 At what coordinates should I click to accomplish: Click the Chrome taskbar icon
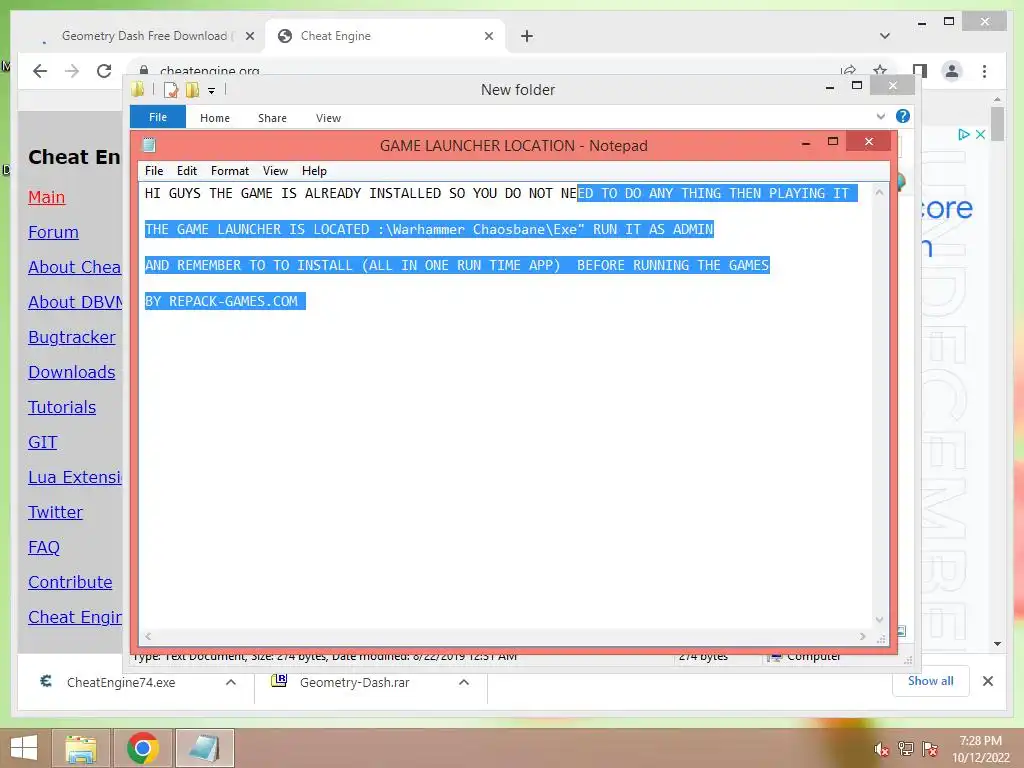pyautogui.click(x=142, y=748)
